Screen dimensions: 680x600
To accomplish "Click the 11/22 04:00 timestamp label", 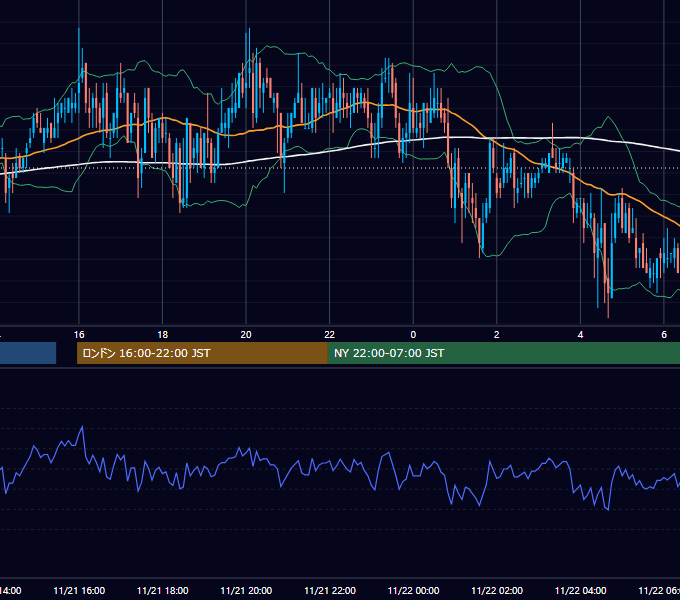I will pos(581,590).
